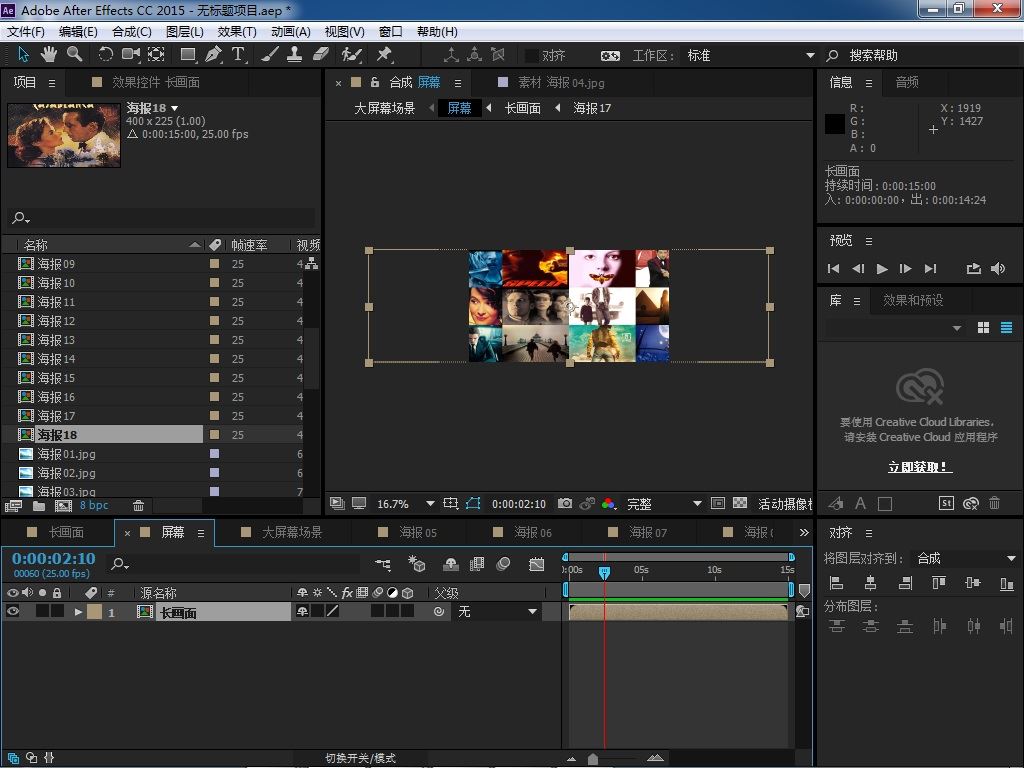Enable the Snapping 对齐 checkbox
This screenshot has width=1024, height=768.
532,56
